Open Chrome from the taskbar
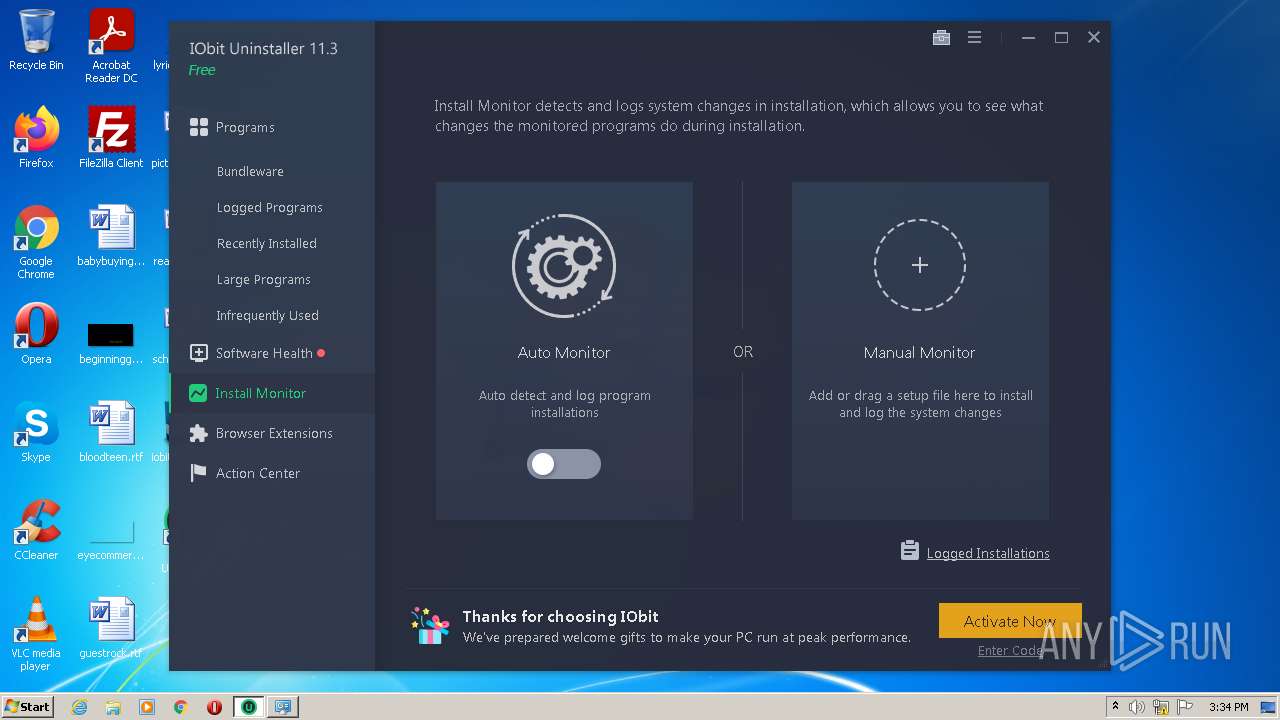This screenshot has width=1280, height=720. pyautogui.click(x=180, y=707)
